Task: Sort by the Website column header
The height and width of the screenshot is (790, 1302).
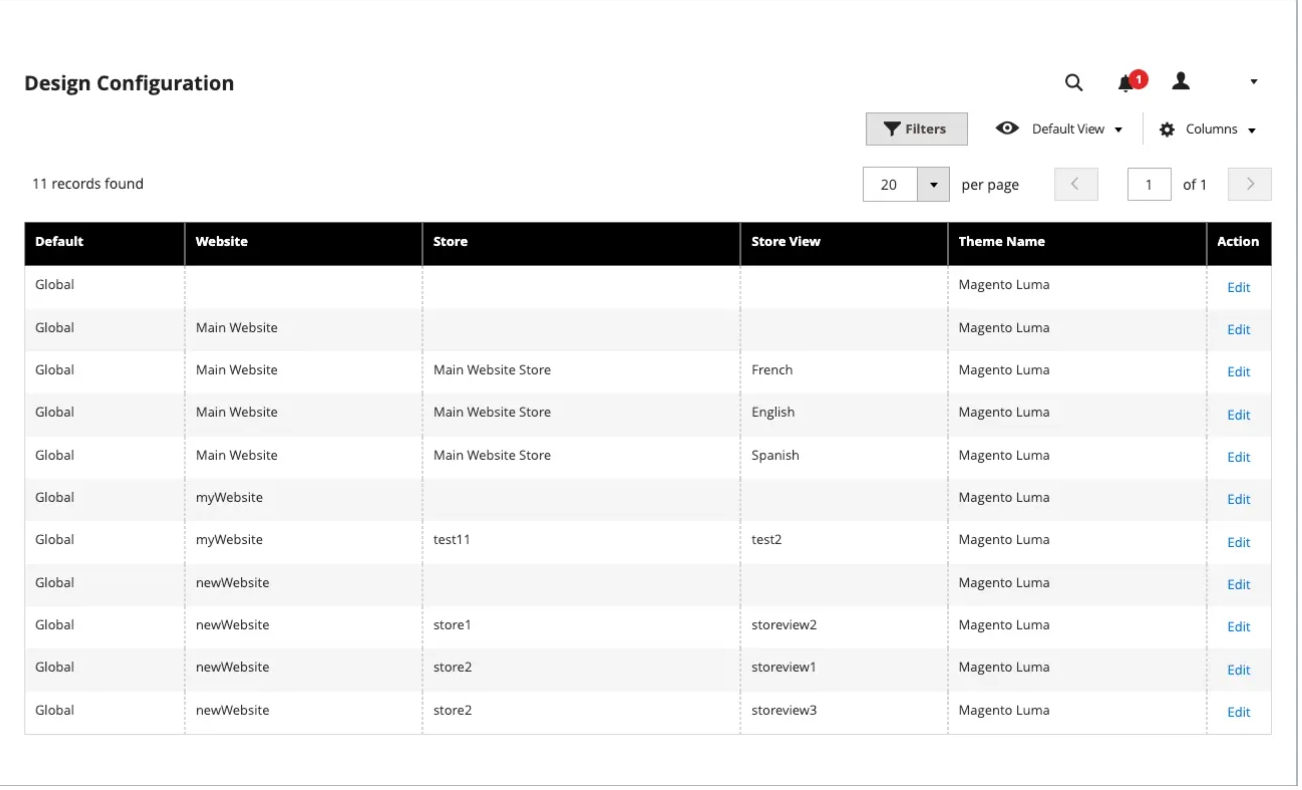Action: (304, 242)
